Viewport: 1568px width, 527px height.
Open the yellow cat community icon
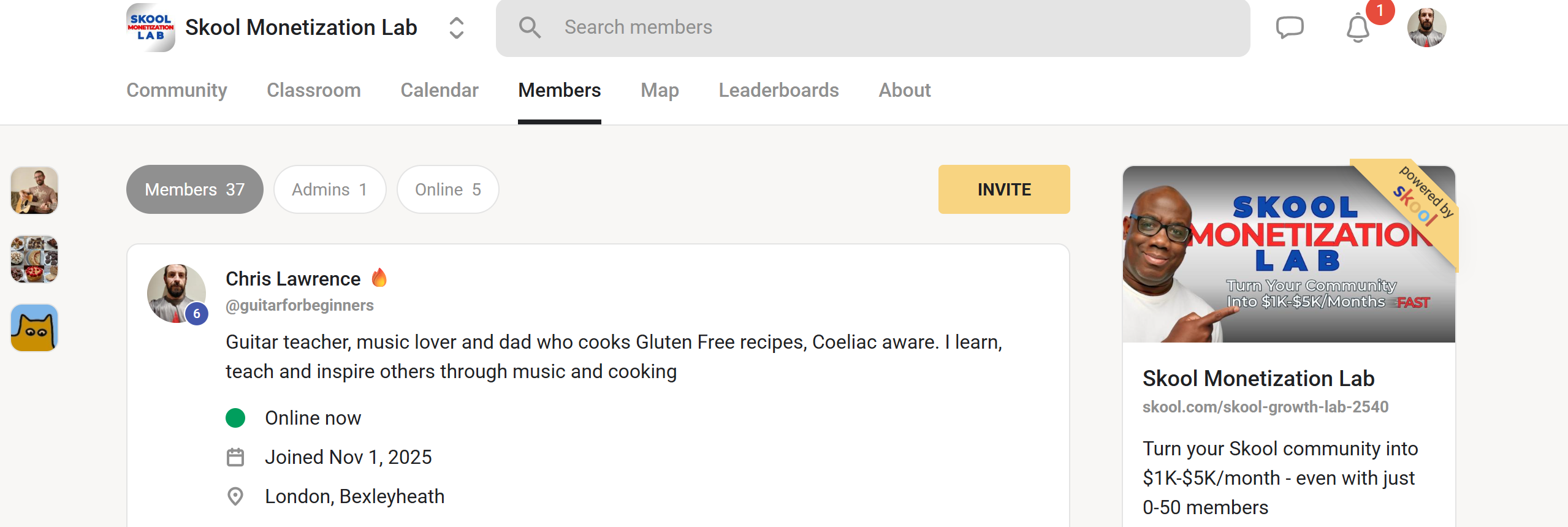tap(34, 328)
